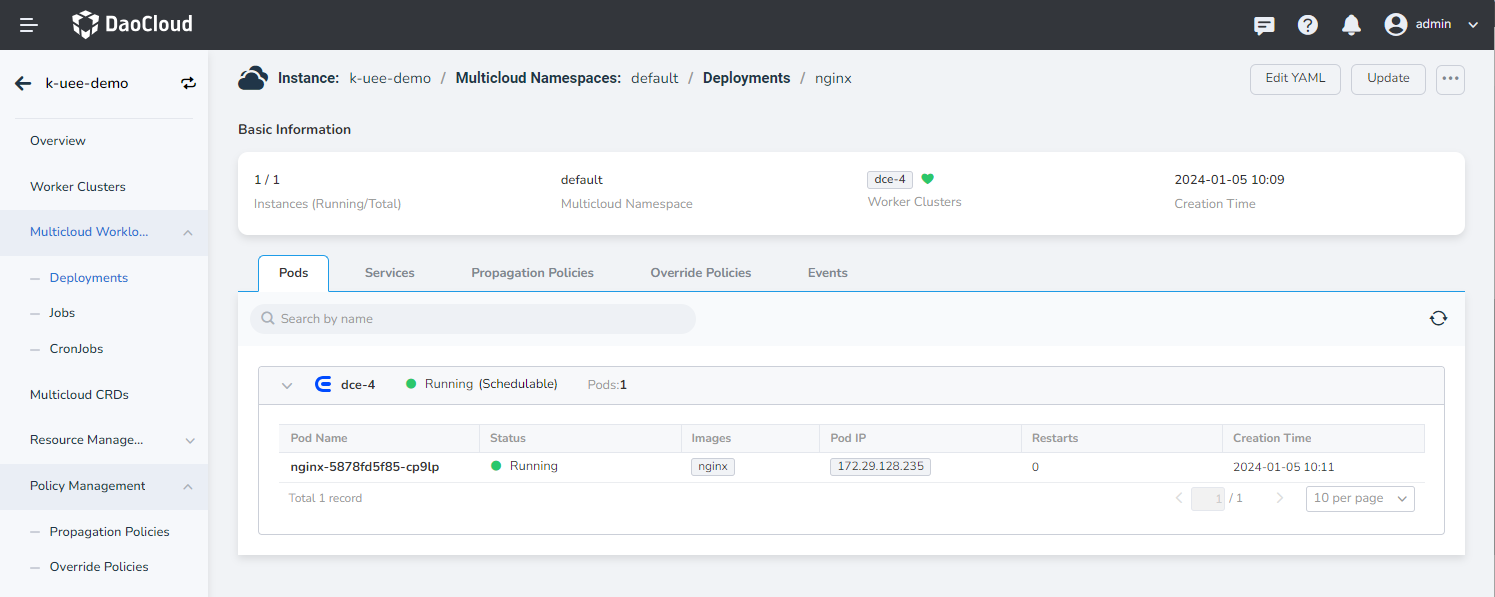Click the Update button

(1388, 79)
